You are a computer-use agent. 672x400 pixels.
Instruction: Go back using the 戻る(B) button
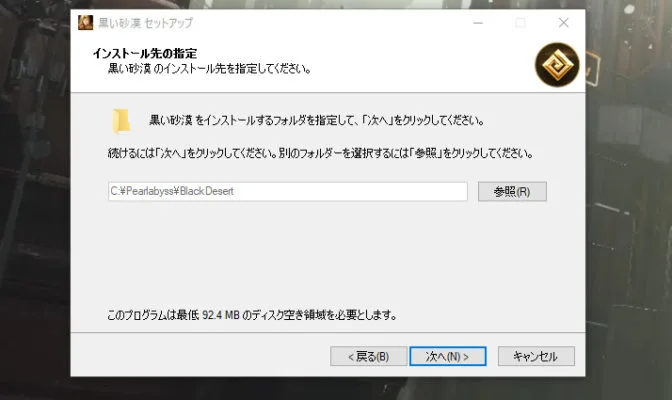coord(369,356)
